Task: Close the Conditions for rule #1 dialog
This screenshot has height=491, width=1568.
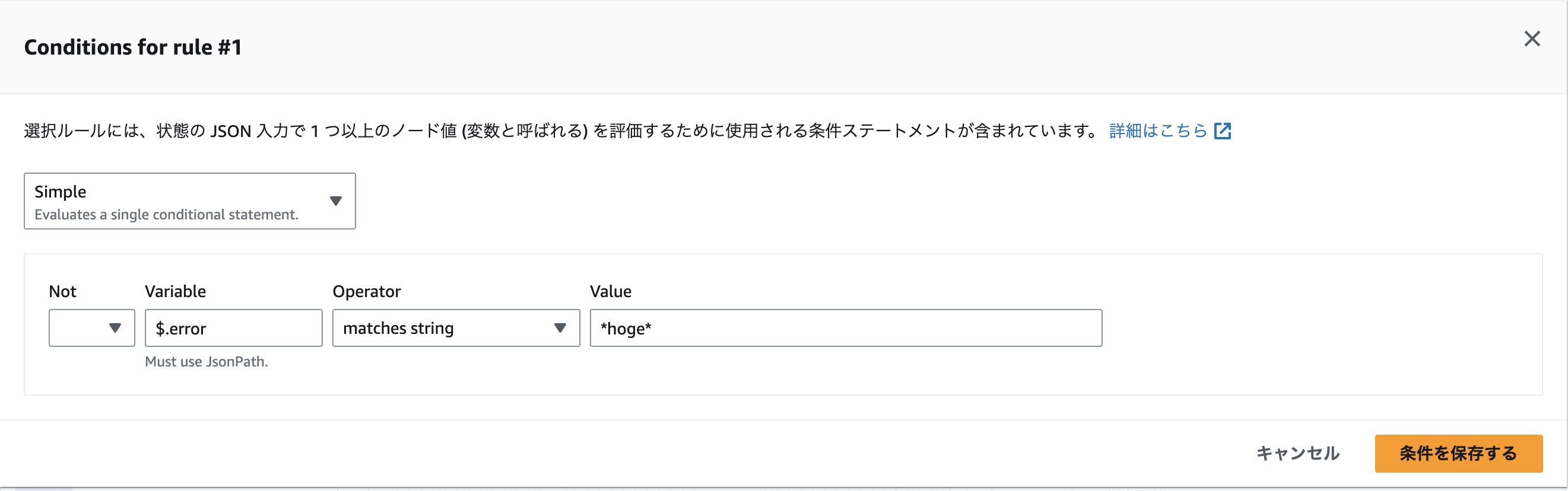Action: (1531, 39)
